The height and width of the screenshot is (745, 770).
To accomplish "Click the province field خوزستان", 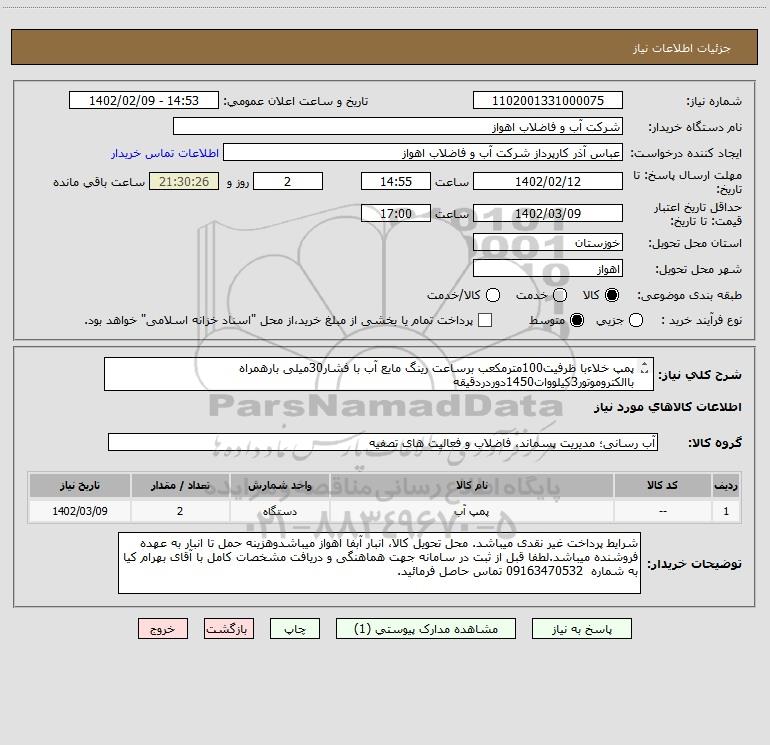I will click(548, 243).
